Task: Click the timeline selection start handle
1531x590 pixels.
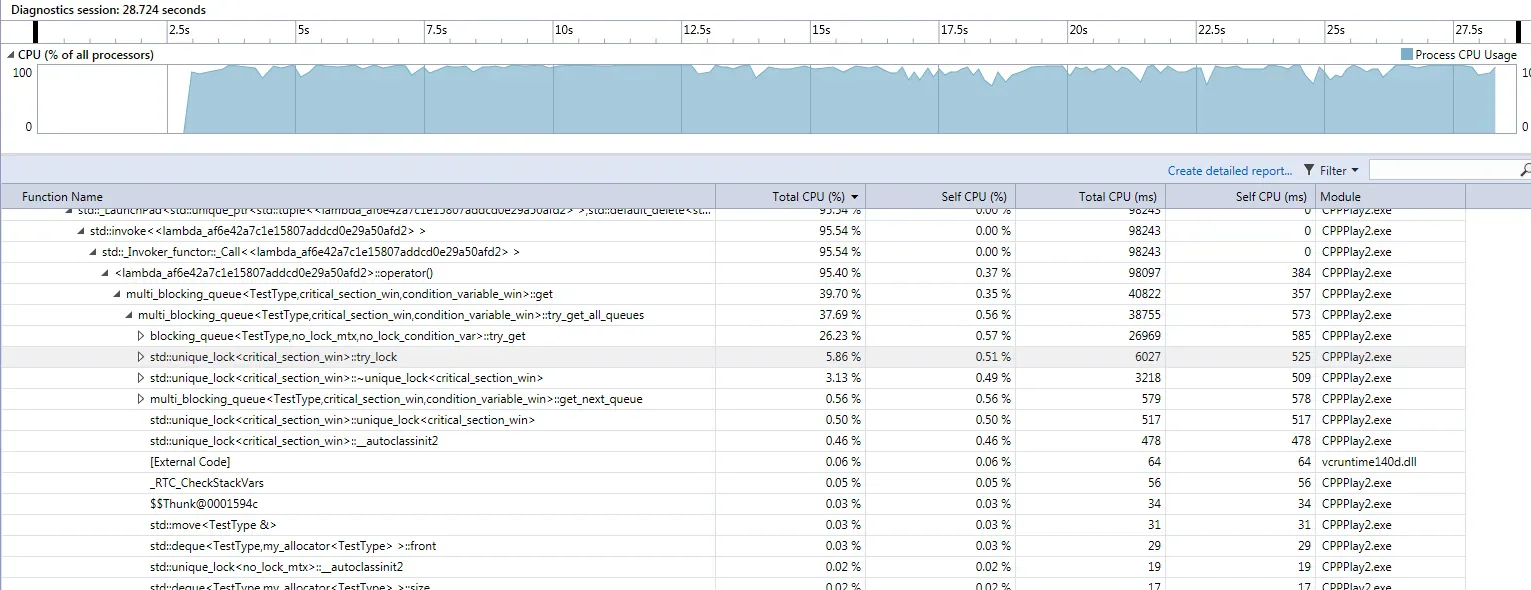Action: click(36, 31)
